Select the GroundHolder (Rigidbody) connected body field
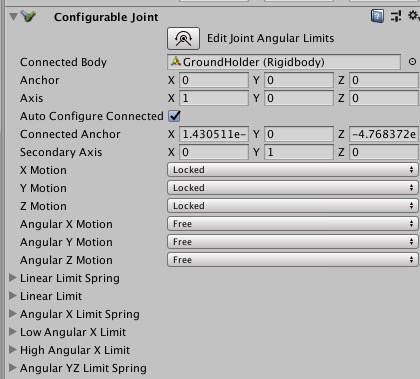 point(284,62)
